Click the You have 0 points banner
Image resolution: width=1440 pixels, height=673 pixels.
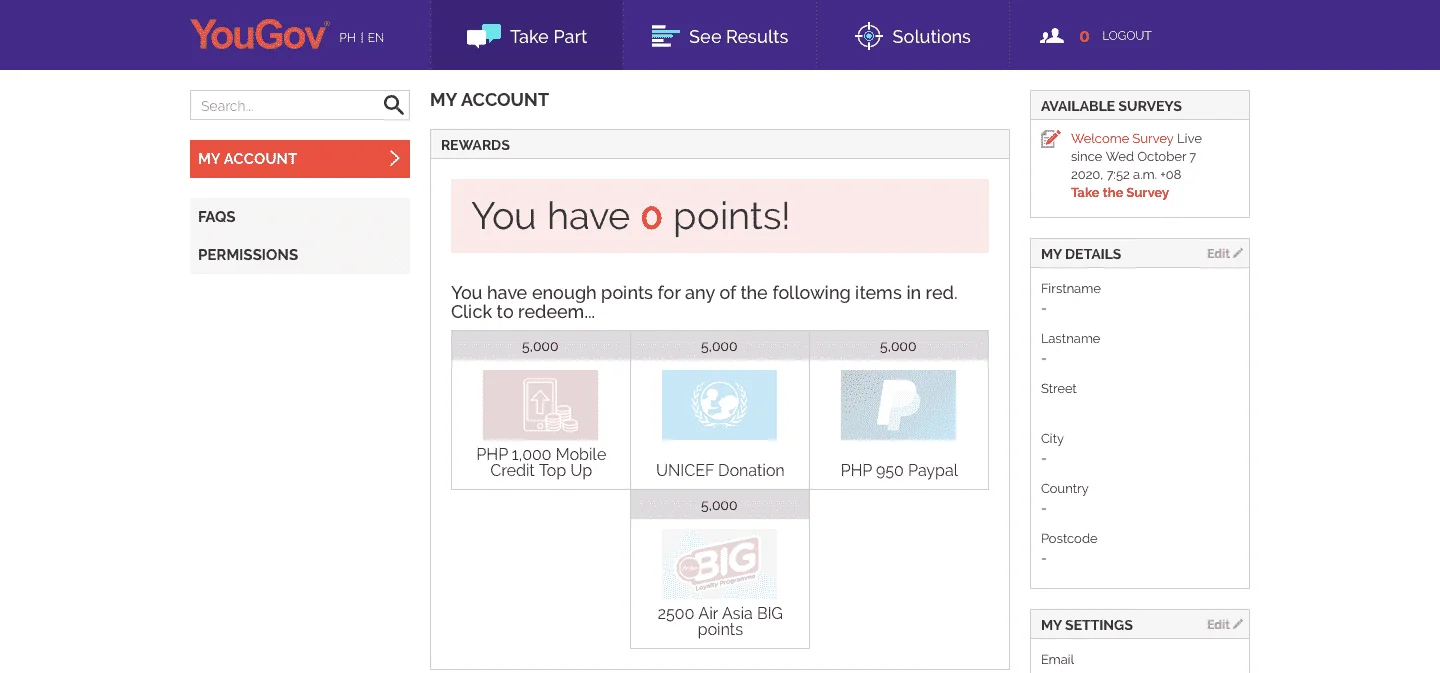coord(720,216)
